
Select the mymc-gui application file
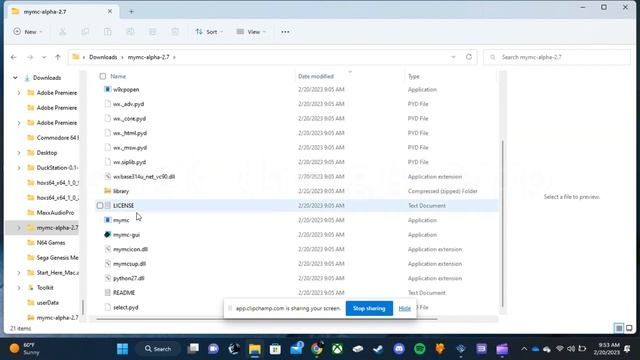click(126, 235)
